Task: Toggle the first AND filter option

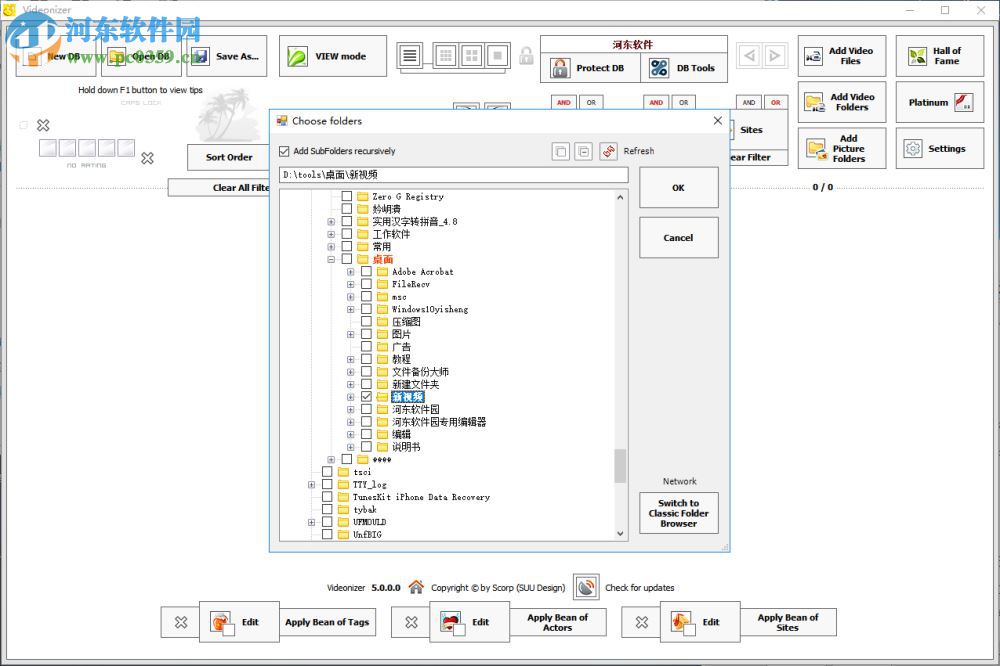Action: click(562, 102)
